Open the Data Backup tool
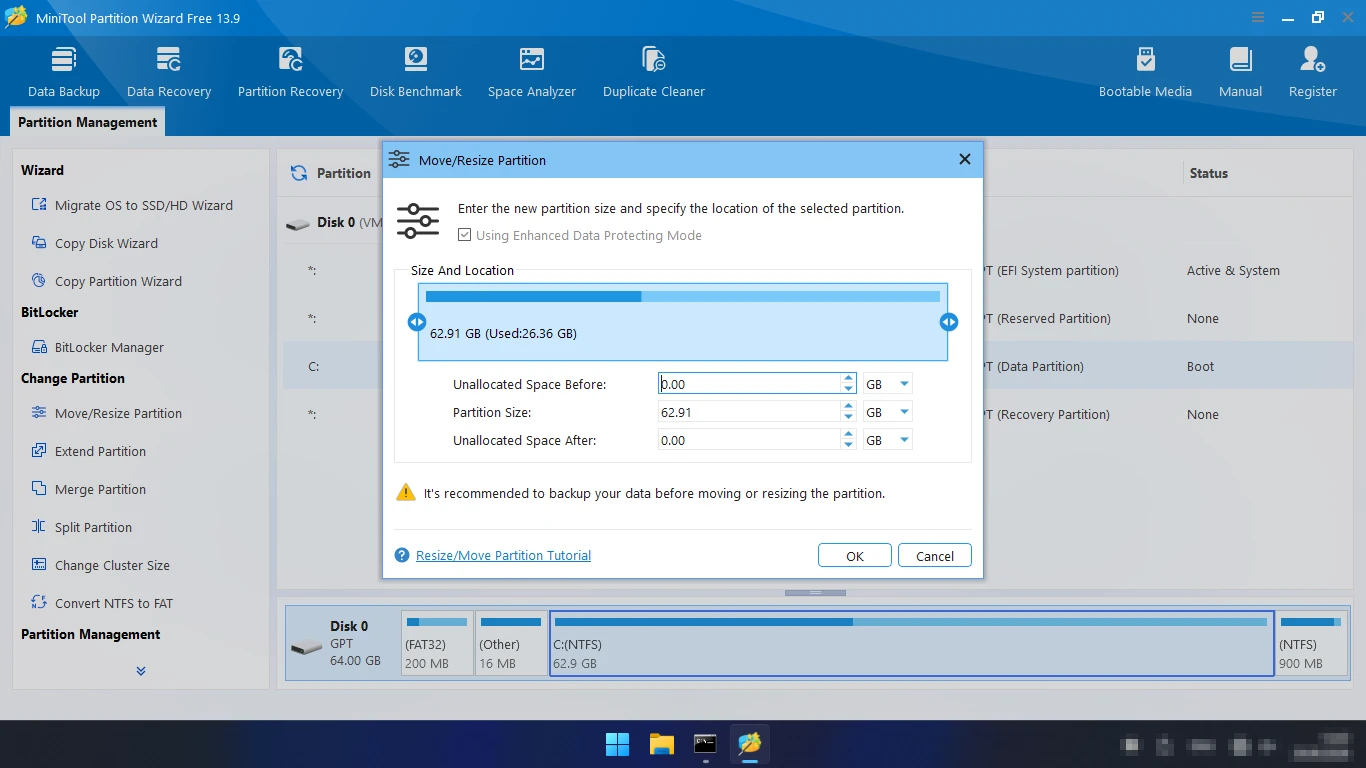The height and width of the screenshot is (768, 1366). [x=64, y=72]
